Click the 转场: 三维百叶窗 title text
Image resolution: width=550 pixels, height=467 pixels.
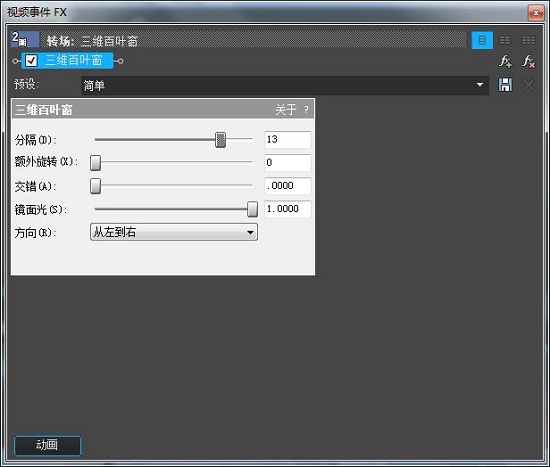92,41
